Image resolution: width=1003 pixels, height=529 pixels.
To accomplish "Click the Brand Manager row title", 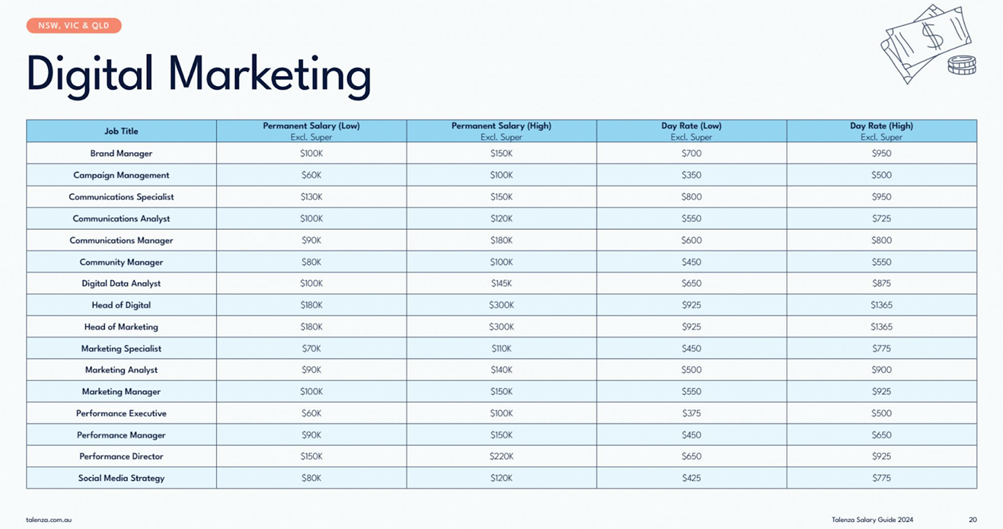I will coord(121,154).
